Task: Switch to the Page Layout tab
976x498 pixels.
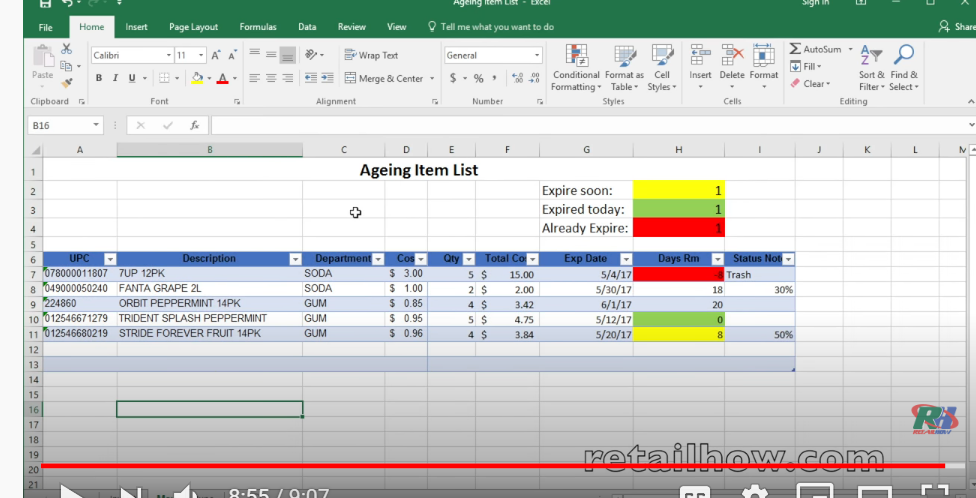Action: click(x=194, y=27)
